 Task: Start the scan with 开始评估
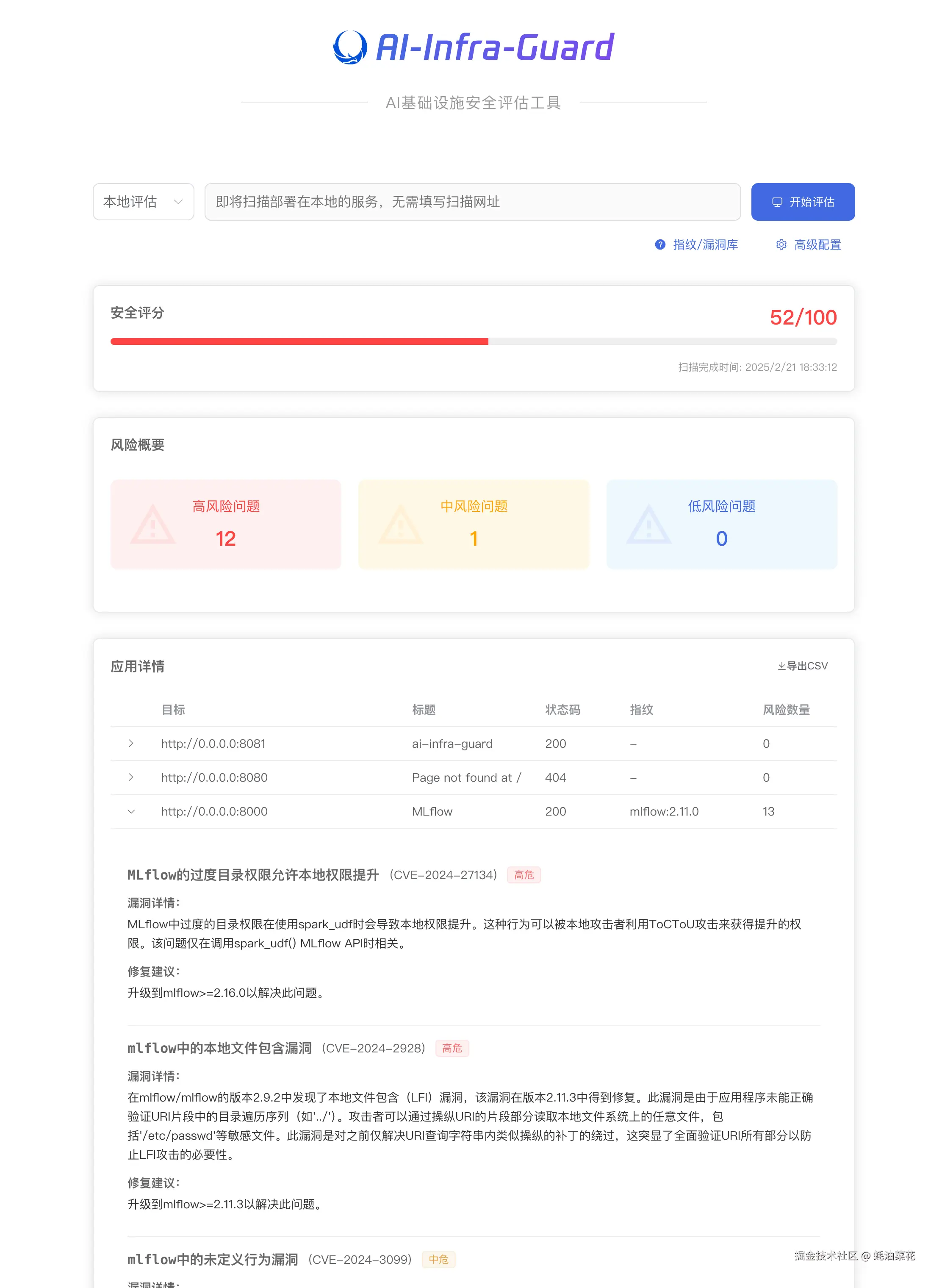(x=803, y=202)
